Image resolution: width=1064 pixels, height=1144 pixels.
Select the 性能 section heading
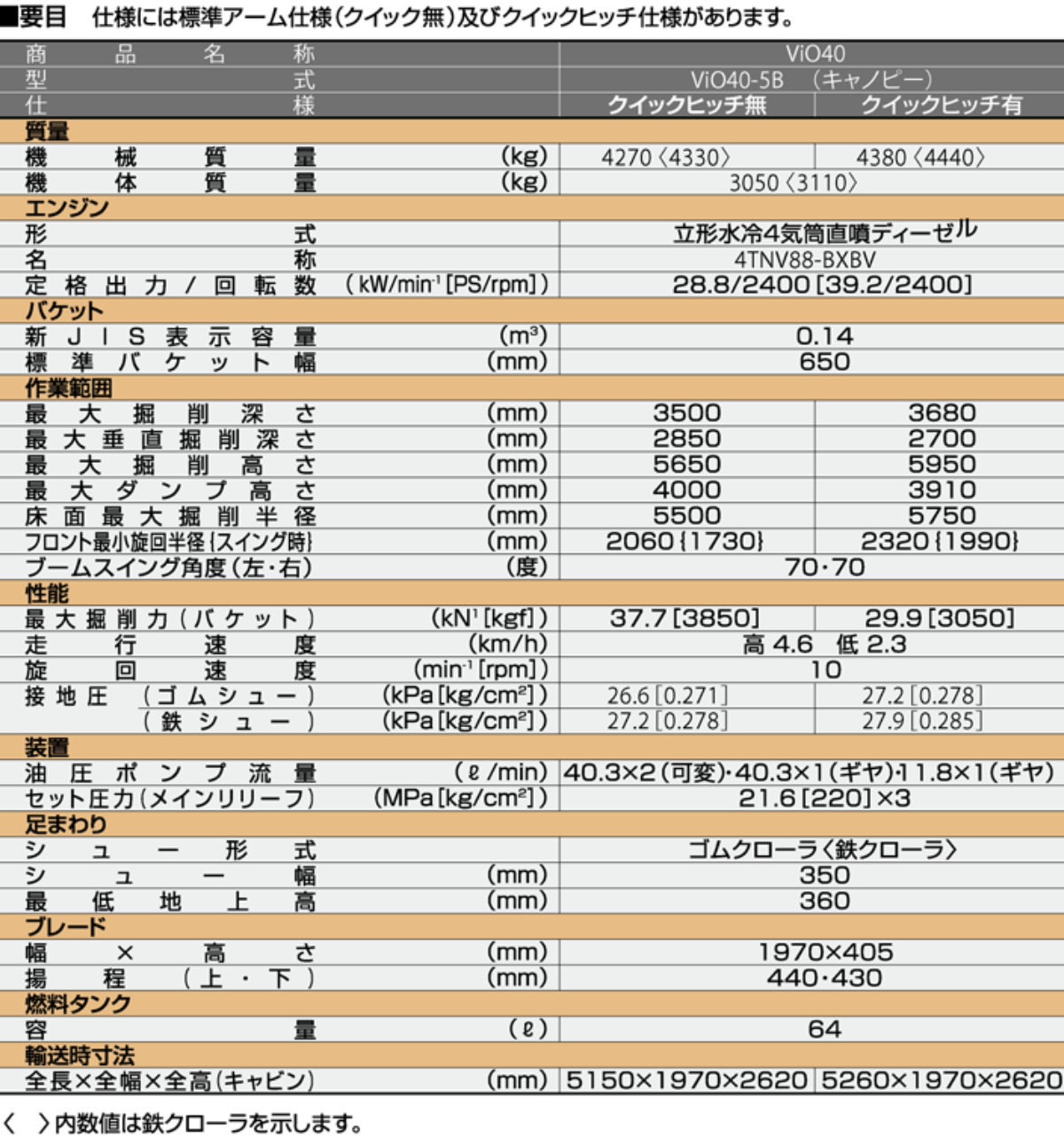coord(47,593)
